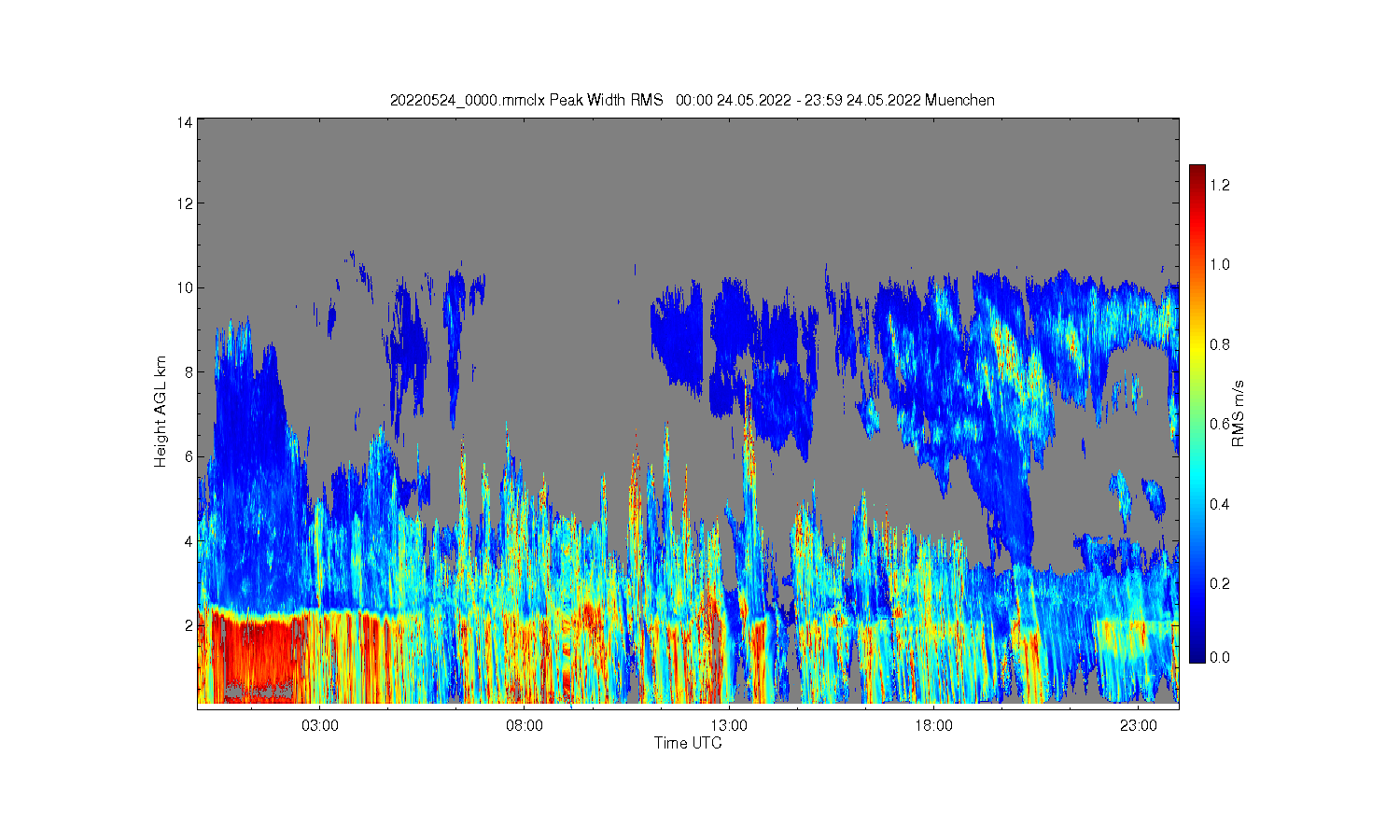
Task: Click the colorbar value '0.2'
Action: click(1220, 583)
